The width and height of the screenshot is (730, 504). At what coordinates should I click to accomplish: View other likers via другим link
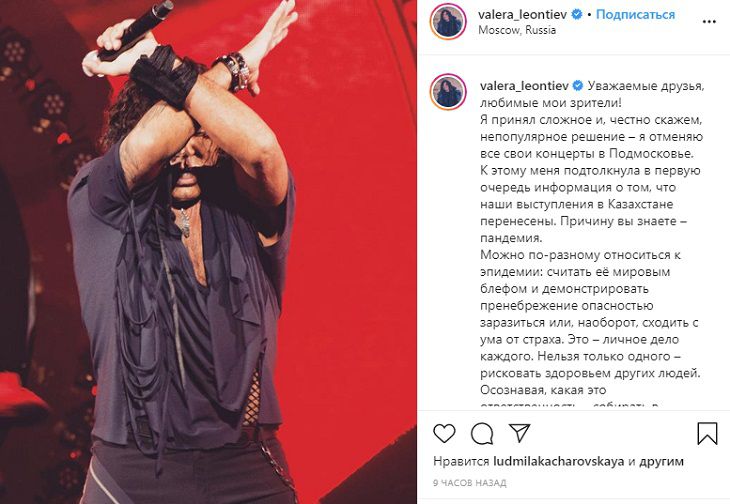click(662, 462)
